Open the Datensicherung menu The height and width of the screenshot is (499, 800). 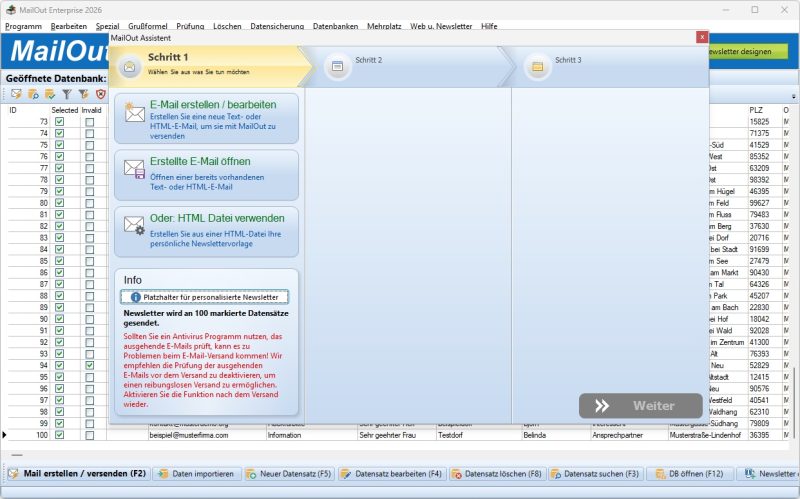click(x=277, y=26)
